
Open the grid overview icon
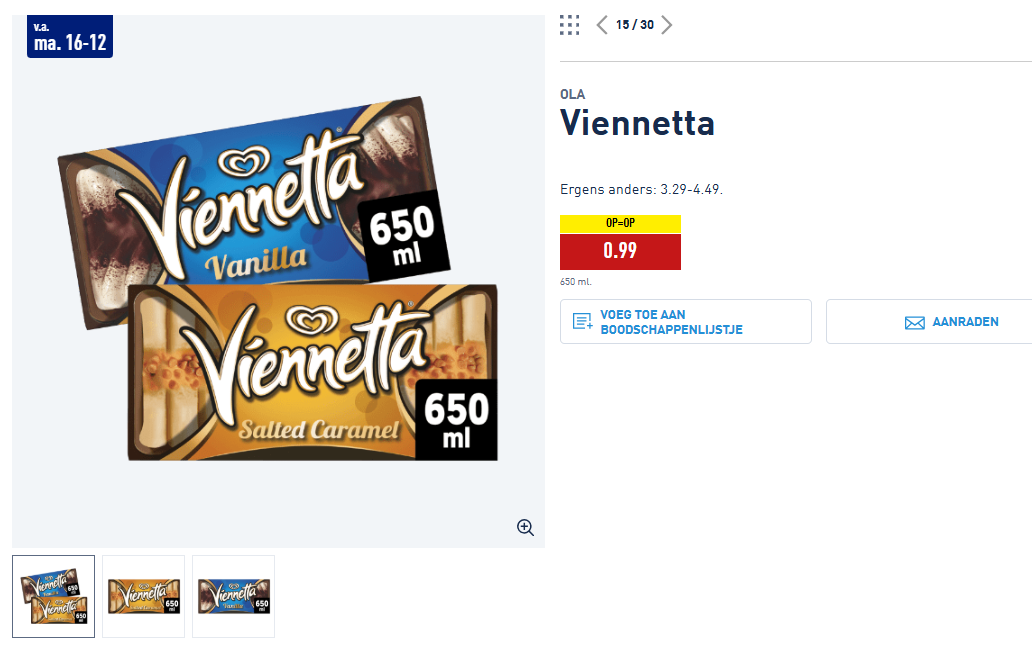tap(569, 25)
